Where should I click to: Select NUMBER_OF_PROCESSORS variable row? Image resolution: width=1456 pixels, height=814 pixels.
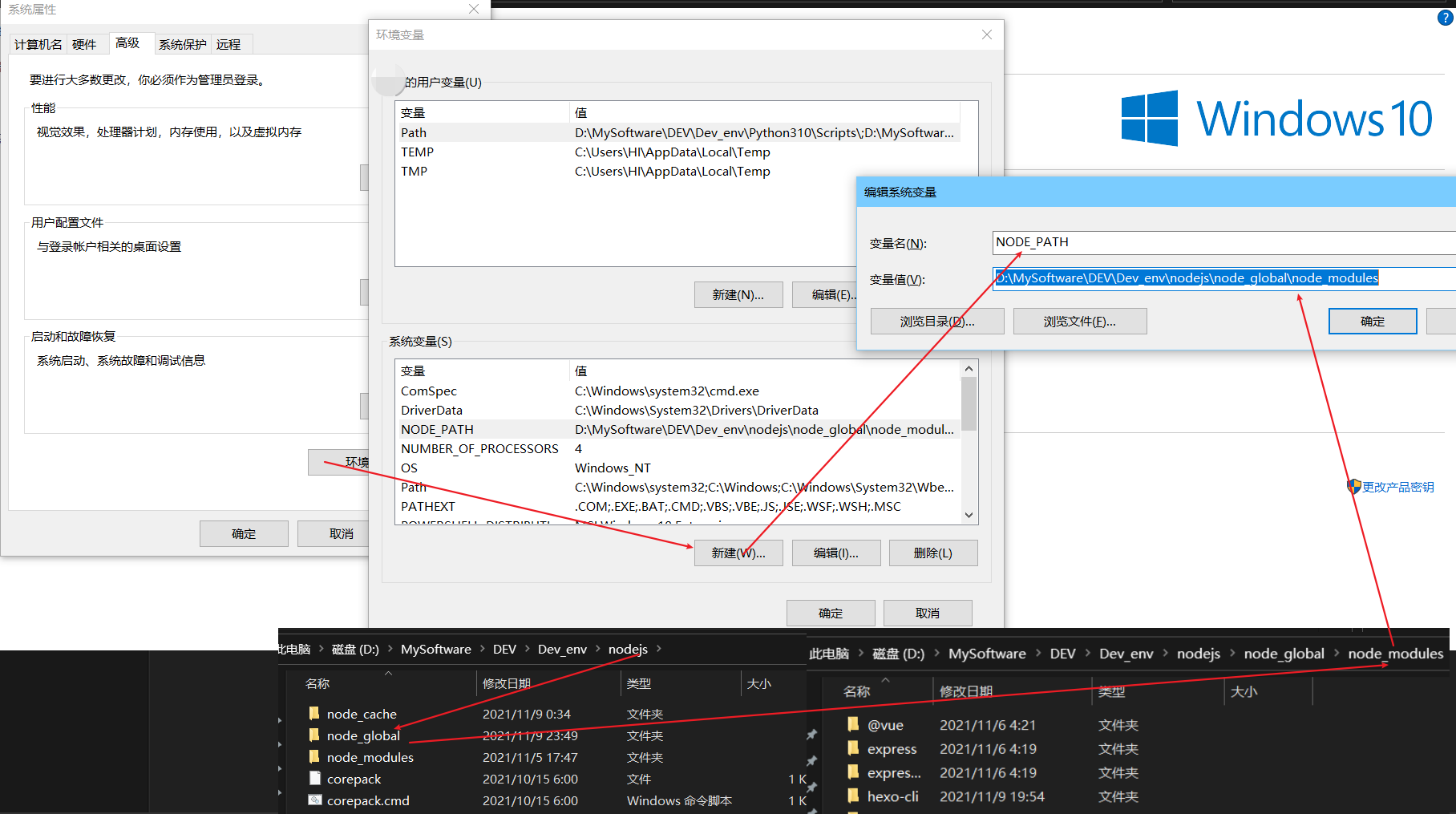click(x=678, y=448)
